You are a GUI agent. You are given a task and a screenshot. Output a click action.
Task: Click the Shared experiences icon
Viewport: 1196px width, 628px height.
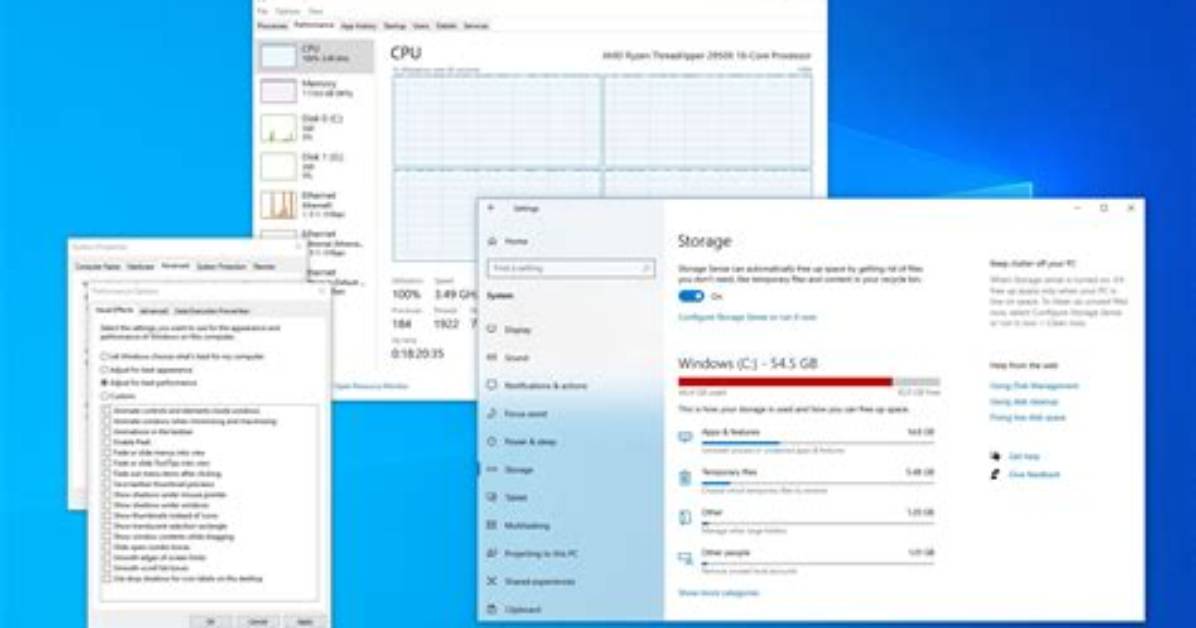point(492,581)
